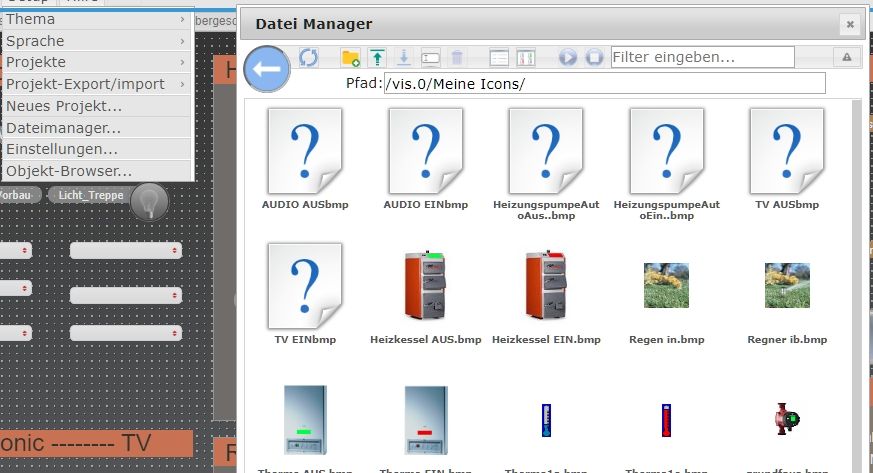Close the Datei Manager dialog
The width and height of the screenshot is (873, 473).
tap(850, 24)
